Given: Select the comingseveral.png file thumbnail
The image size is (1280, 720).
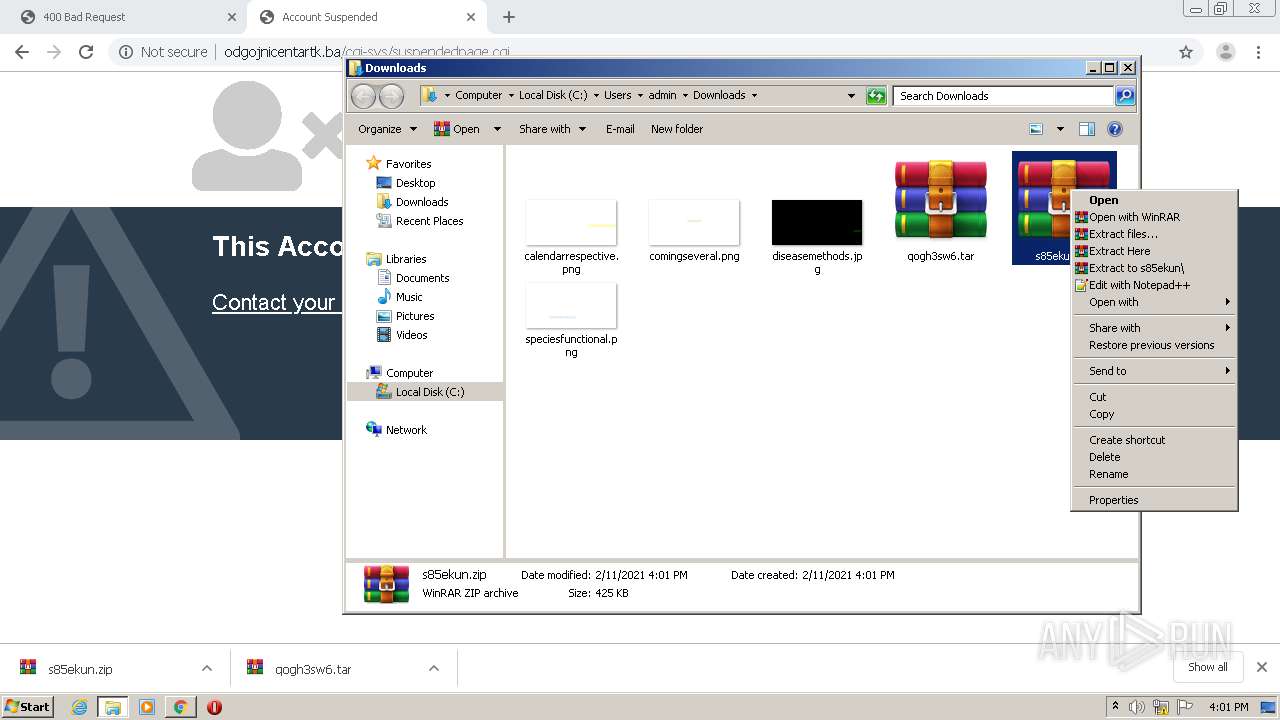Looking at the screenshot, I should coord(694,230).
